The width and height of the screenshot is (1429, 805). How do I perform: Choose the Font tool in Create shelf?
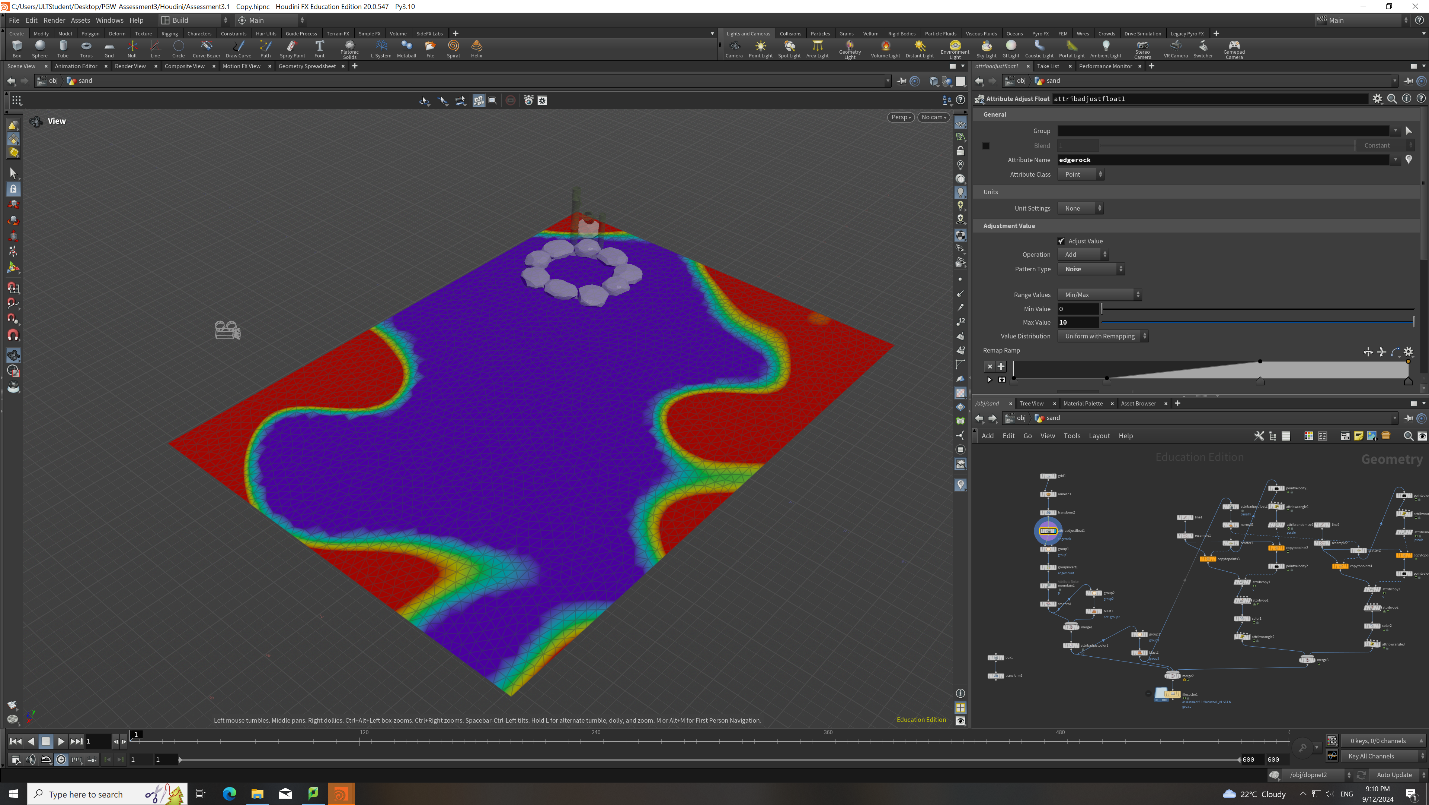coord(320,47)
